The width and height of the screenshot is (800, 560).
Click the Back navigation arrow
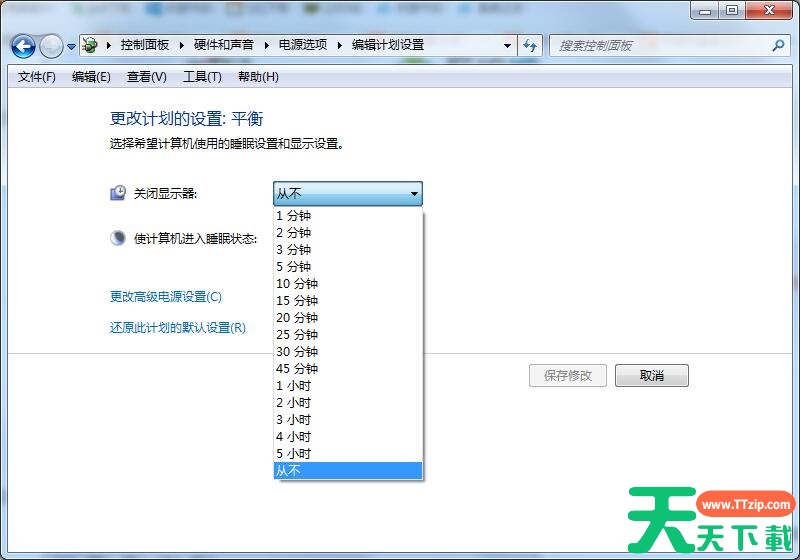point(23,46)
